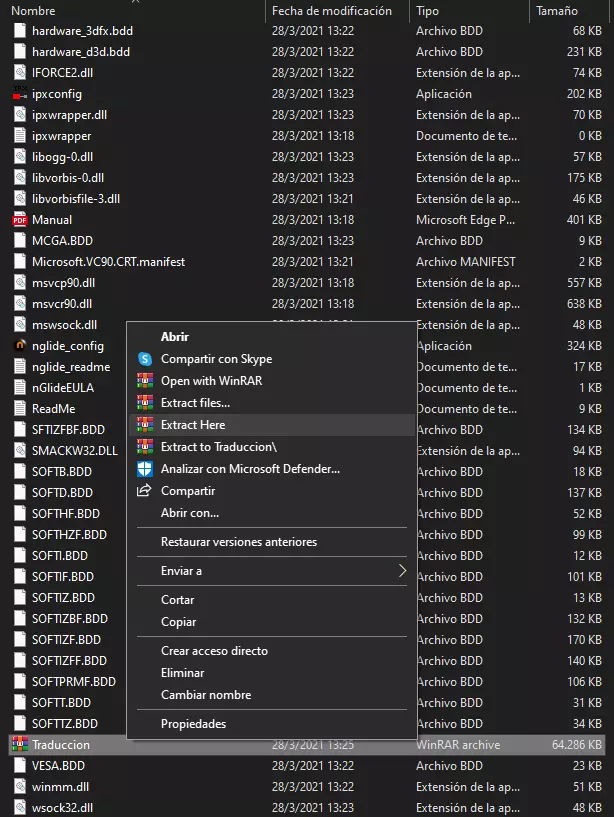Click Abrir at top of context menu

(x=175, y=337)
